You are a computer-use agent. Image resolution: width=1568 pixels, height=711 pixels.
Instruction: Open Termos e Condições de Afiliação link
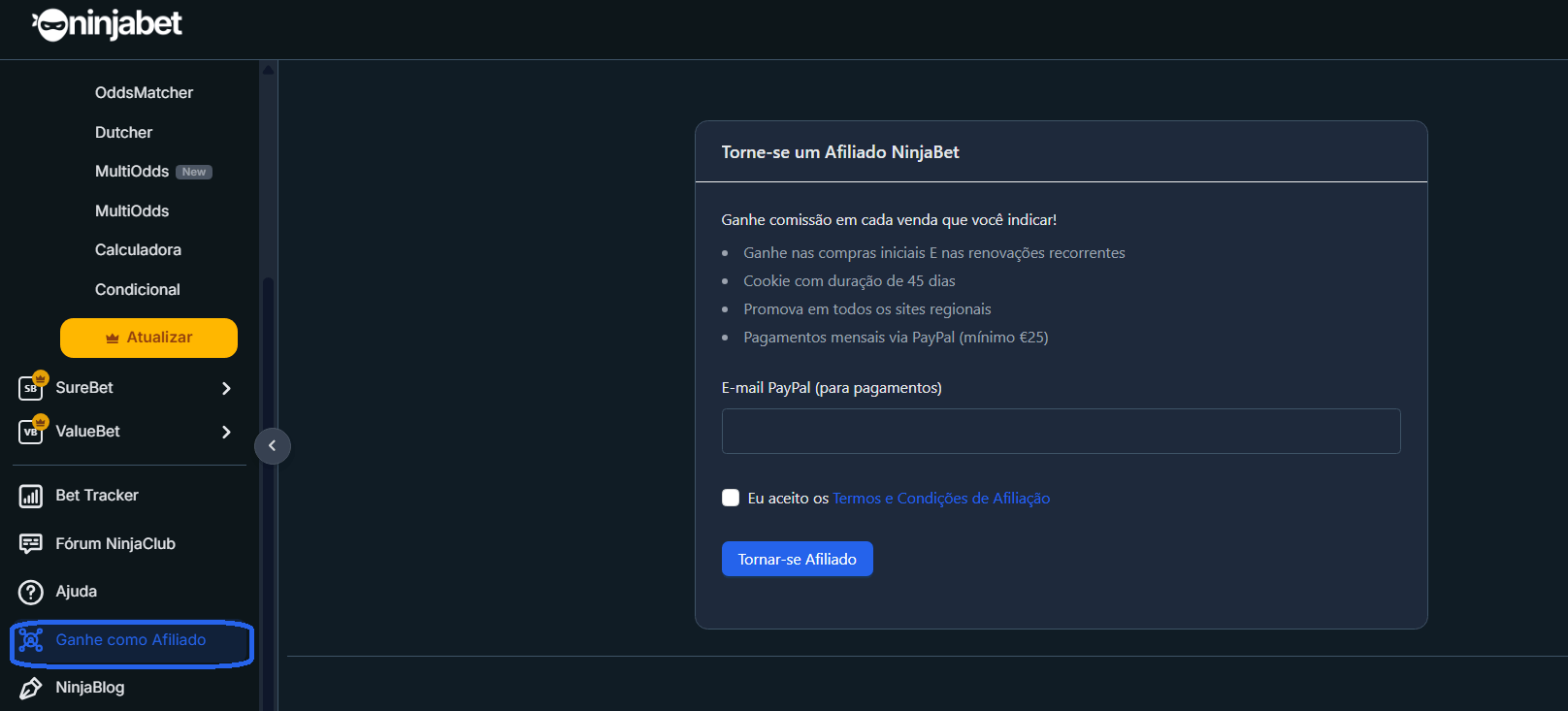click(x=941, y=499)
